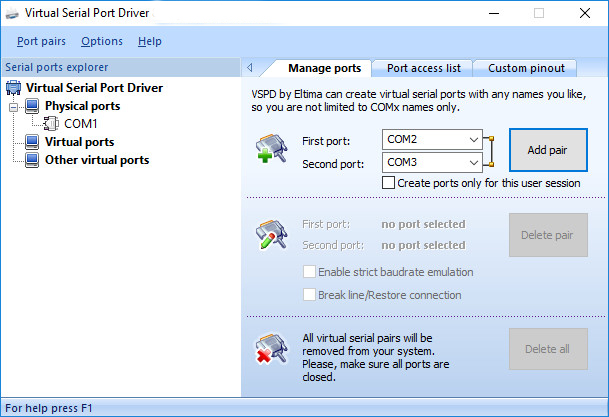Open the Port pairs menu
The width and height of the screenshot is (609, 417).
[41, 41]
